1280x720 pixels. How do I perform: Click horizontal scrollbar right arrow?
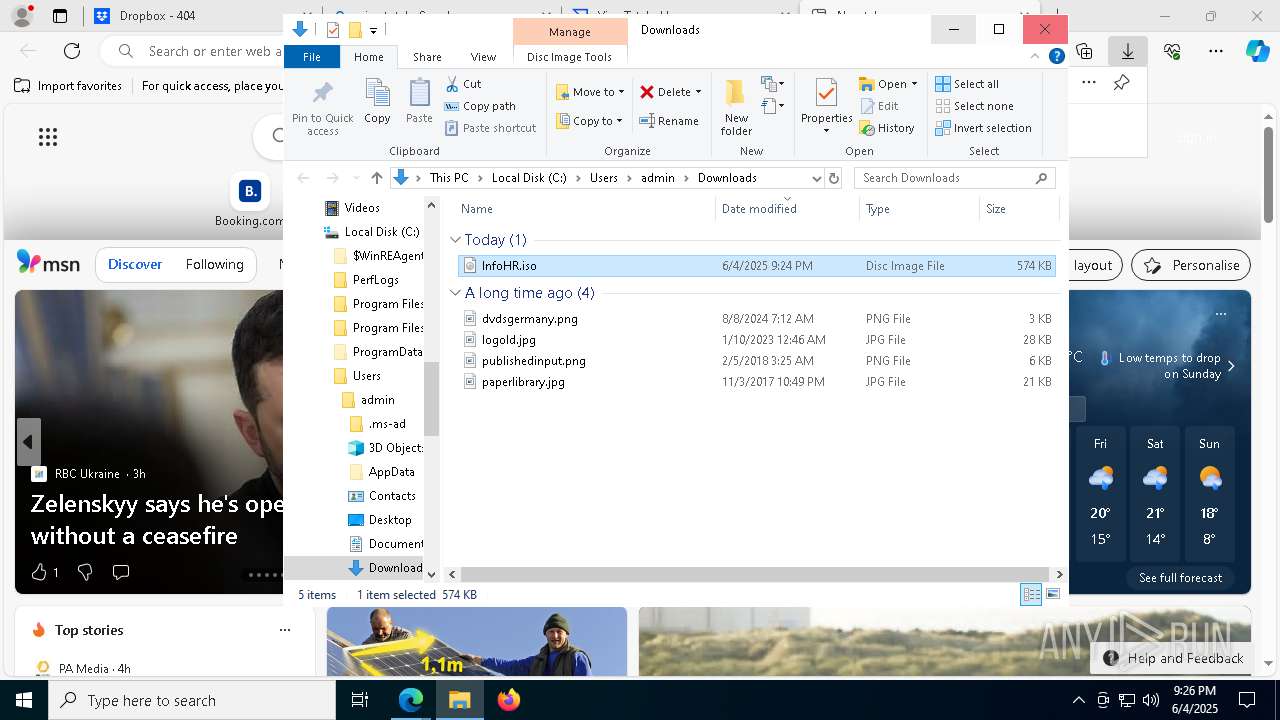point(1059,574)
